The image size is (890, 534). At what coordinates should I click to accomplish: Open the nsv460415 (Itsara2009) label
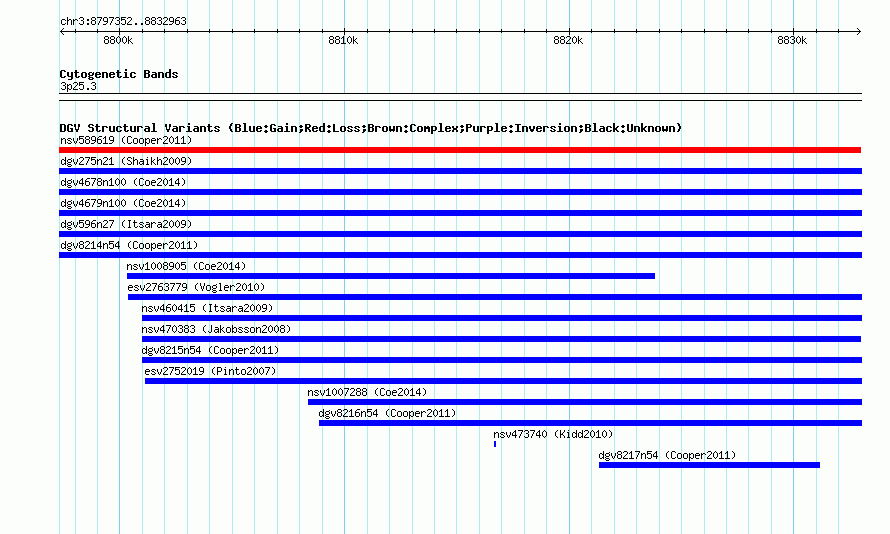207,308
